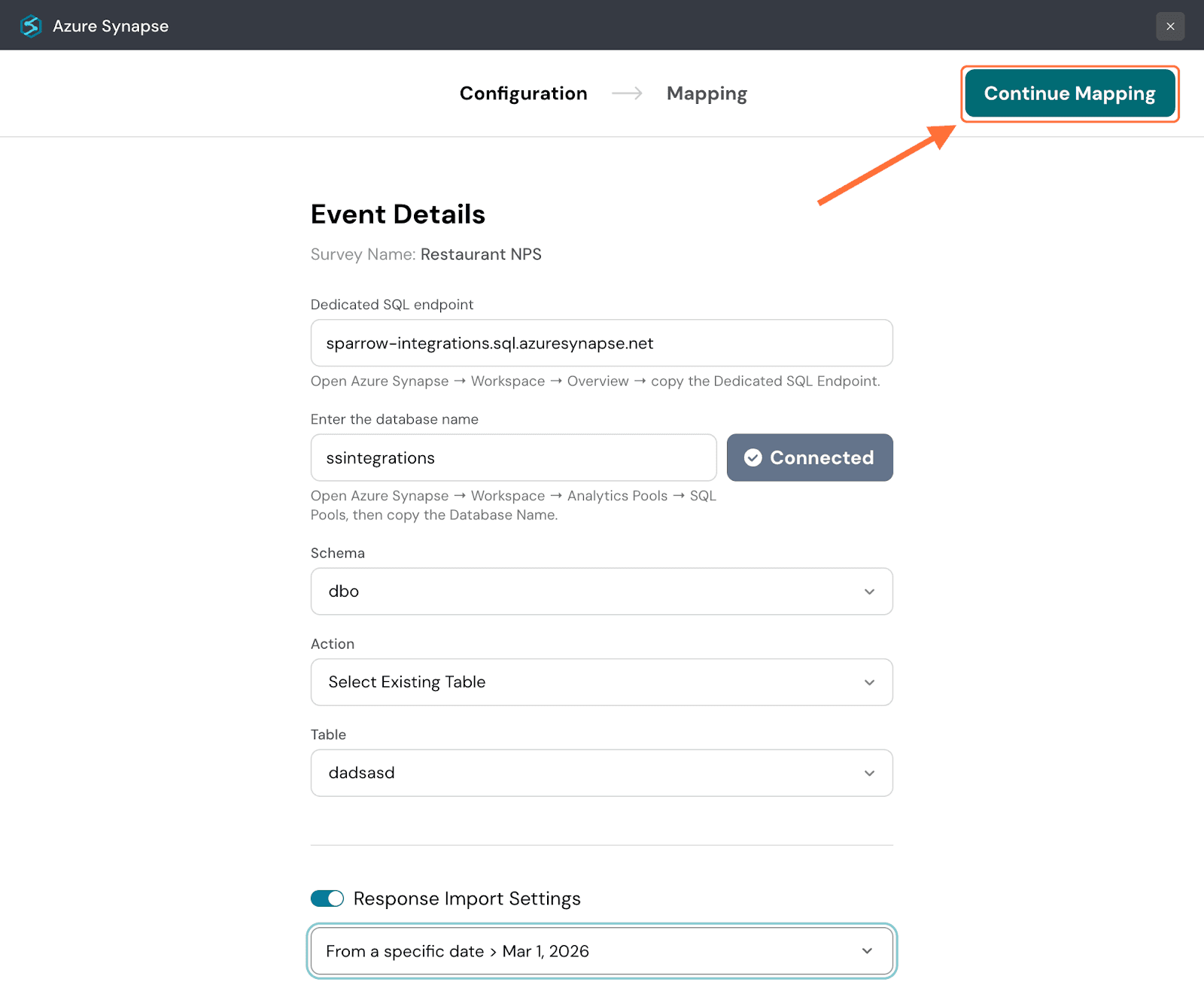Screen dimensions: 1204x982
Task: Expand the Select Existing Table action dropdown
Action: pyautogui.click(x=587, y=683)
